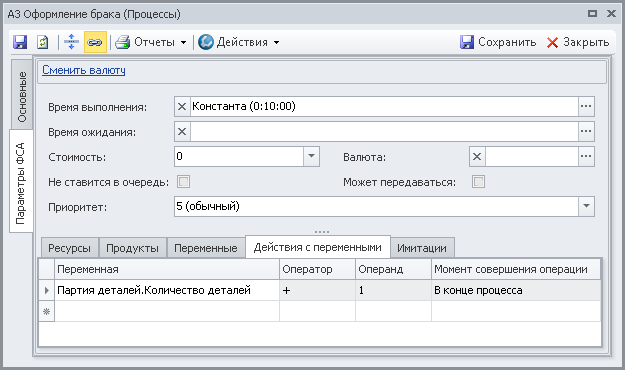
Task: Expand the Стоимость dropdown arrow
Action: click(311, 156)
